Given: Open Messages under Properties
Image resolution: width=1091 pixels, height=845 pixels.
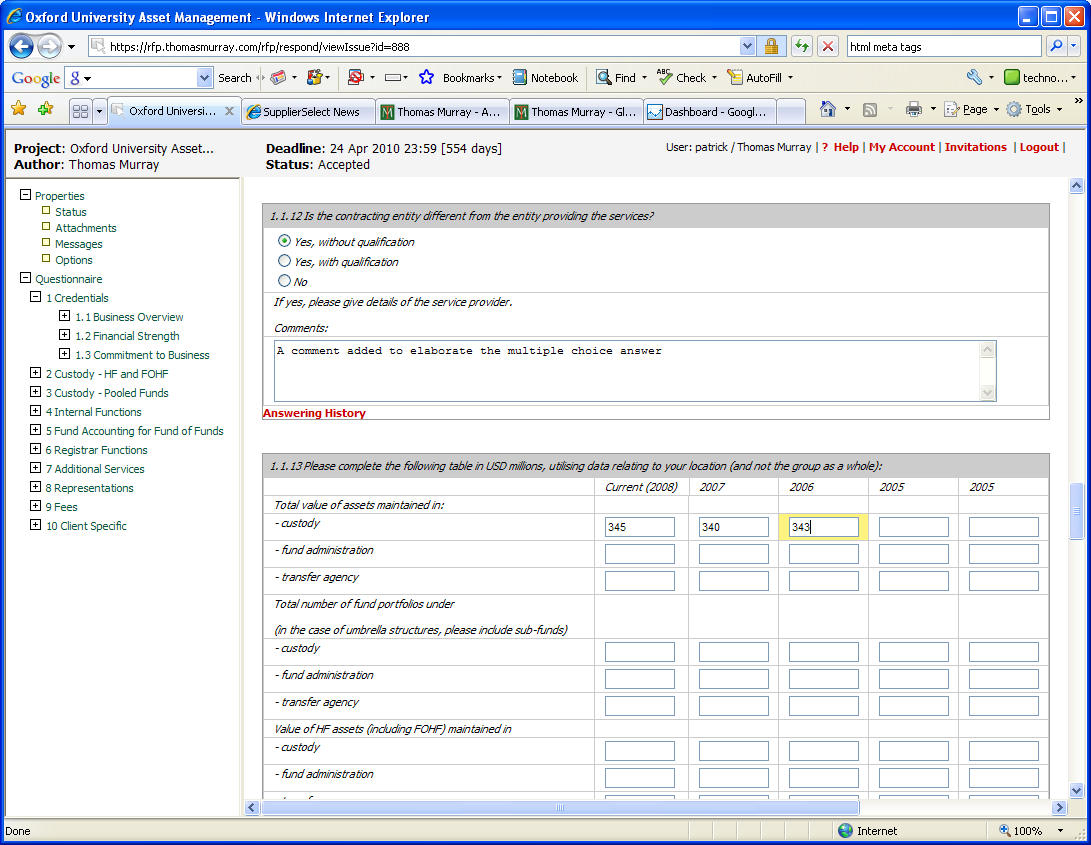Looking at the screenshot, I should point(79,244).
